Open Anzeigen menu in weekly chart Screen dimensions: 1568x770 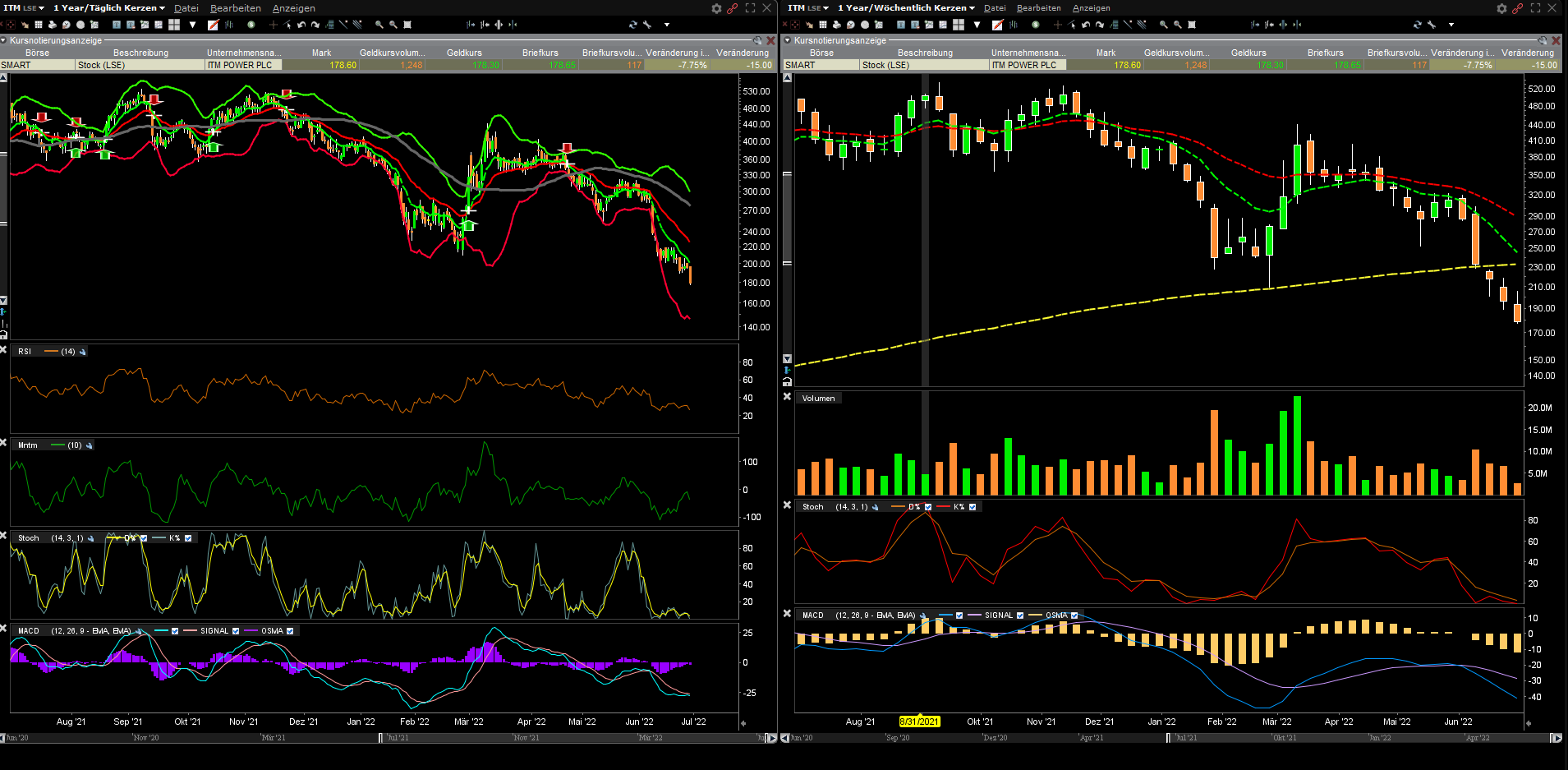1092,8
